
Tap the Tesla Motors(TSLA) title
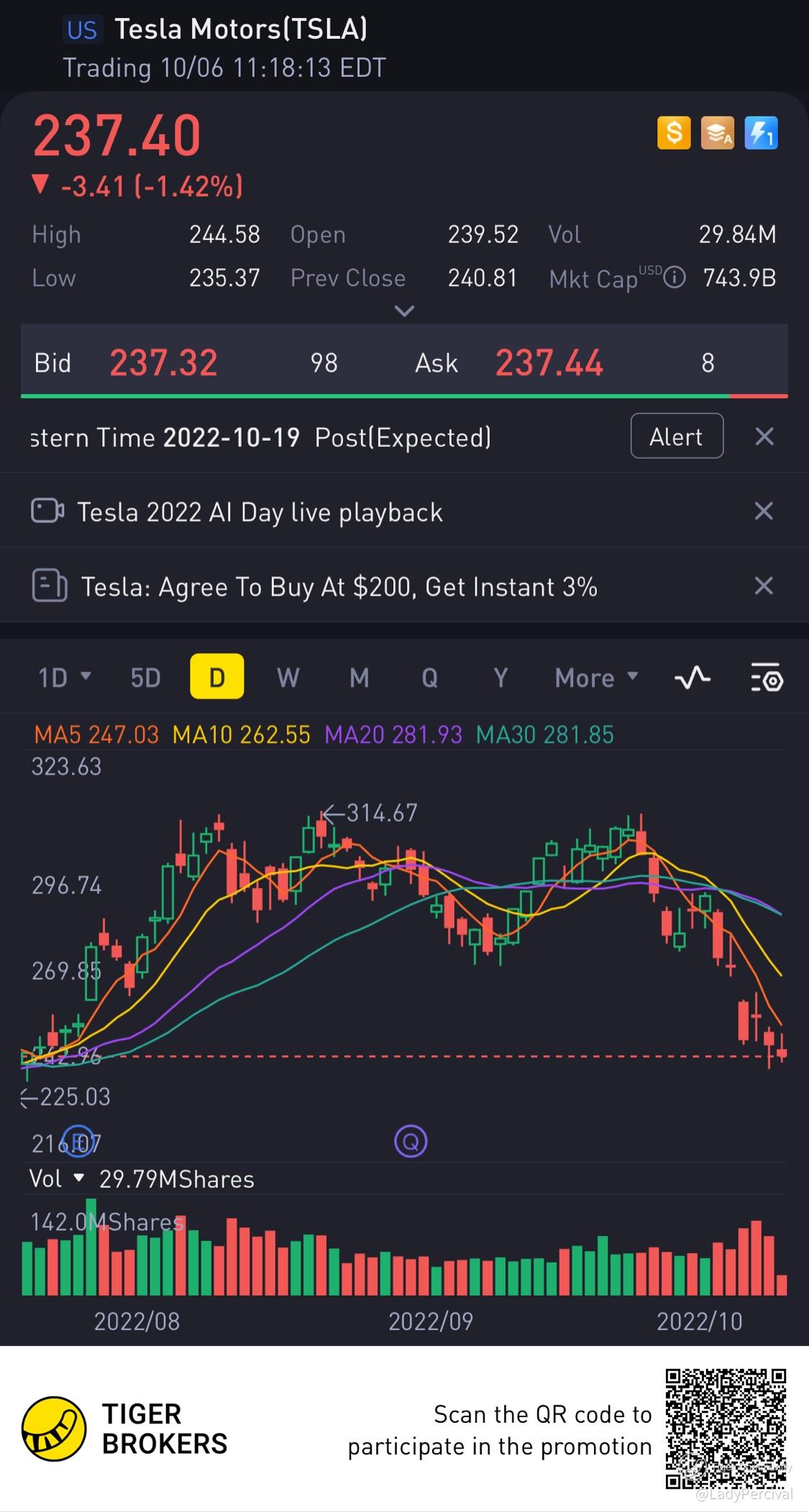[241, 29]
